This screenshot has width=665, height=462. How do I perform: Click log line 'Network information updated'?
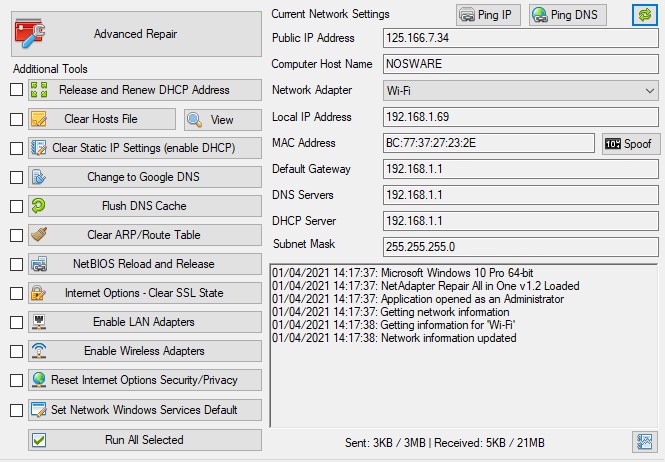(x=394, y=338)
